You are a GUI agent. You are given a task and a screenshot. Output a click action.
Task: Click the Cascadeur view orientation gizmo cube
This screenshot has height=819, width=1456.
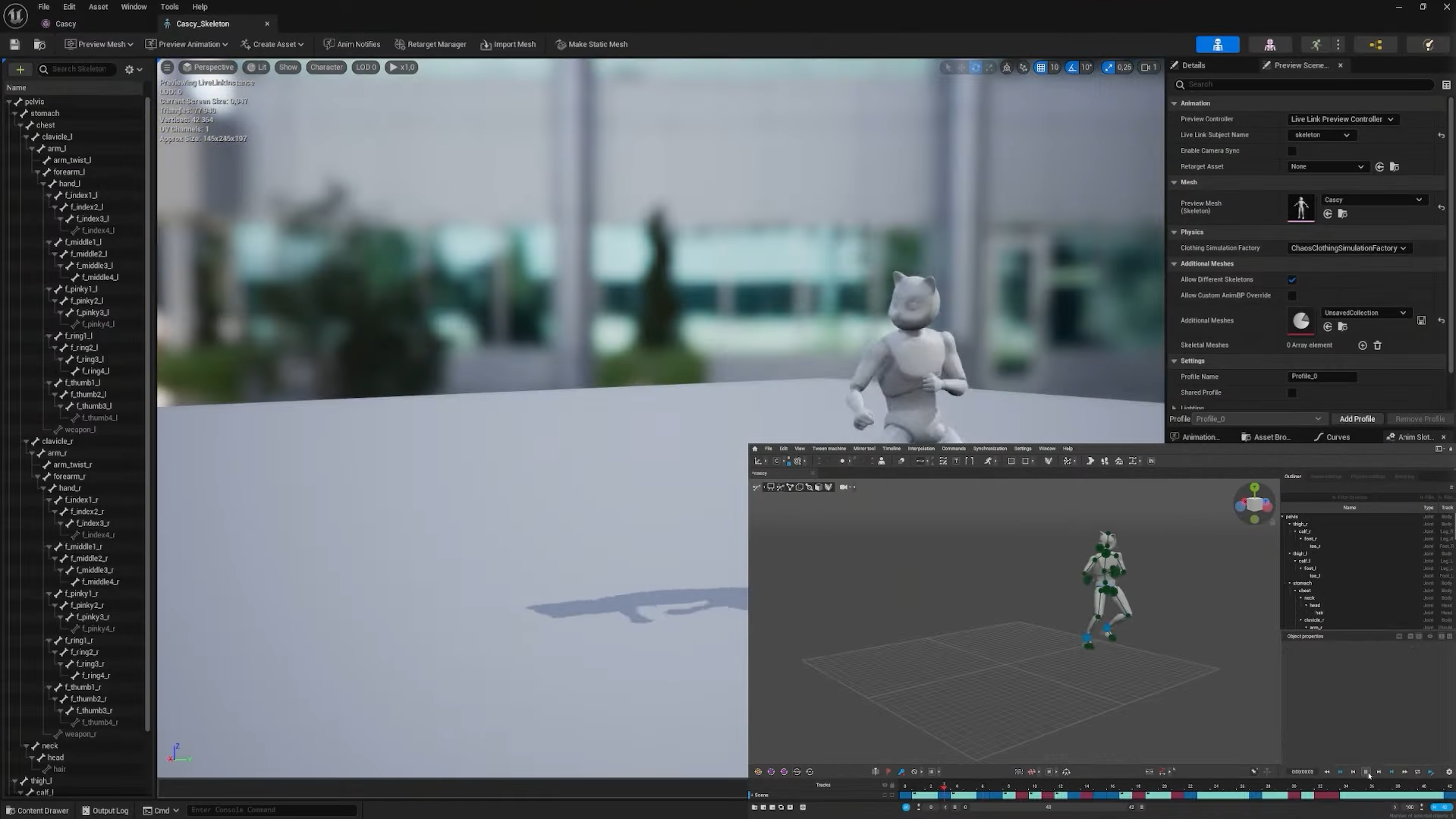1254,503
